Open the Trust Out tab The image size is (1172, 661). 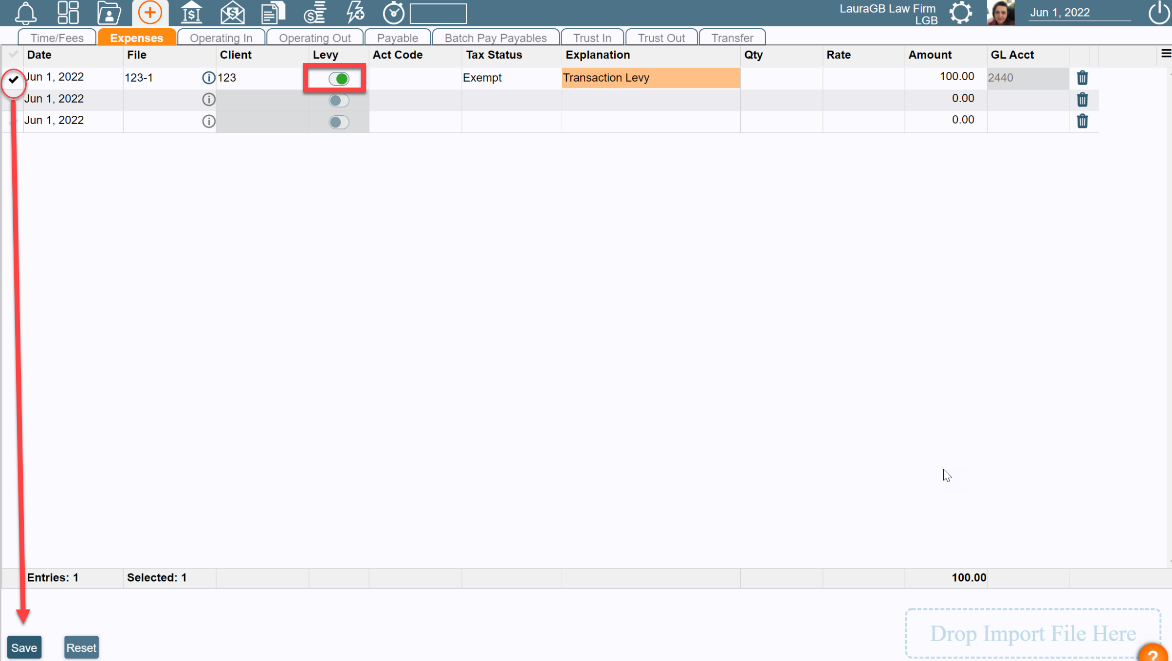point(661,36)
